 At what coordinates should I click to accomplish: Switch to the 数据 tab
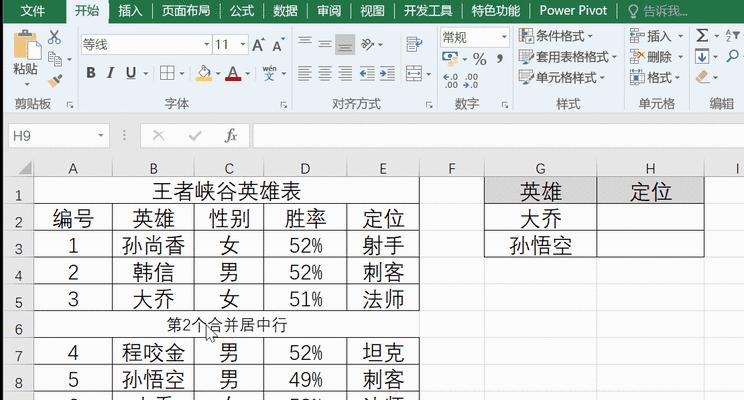285,10
